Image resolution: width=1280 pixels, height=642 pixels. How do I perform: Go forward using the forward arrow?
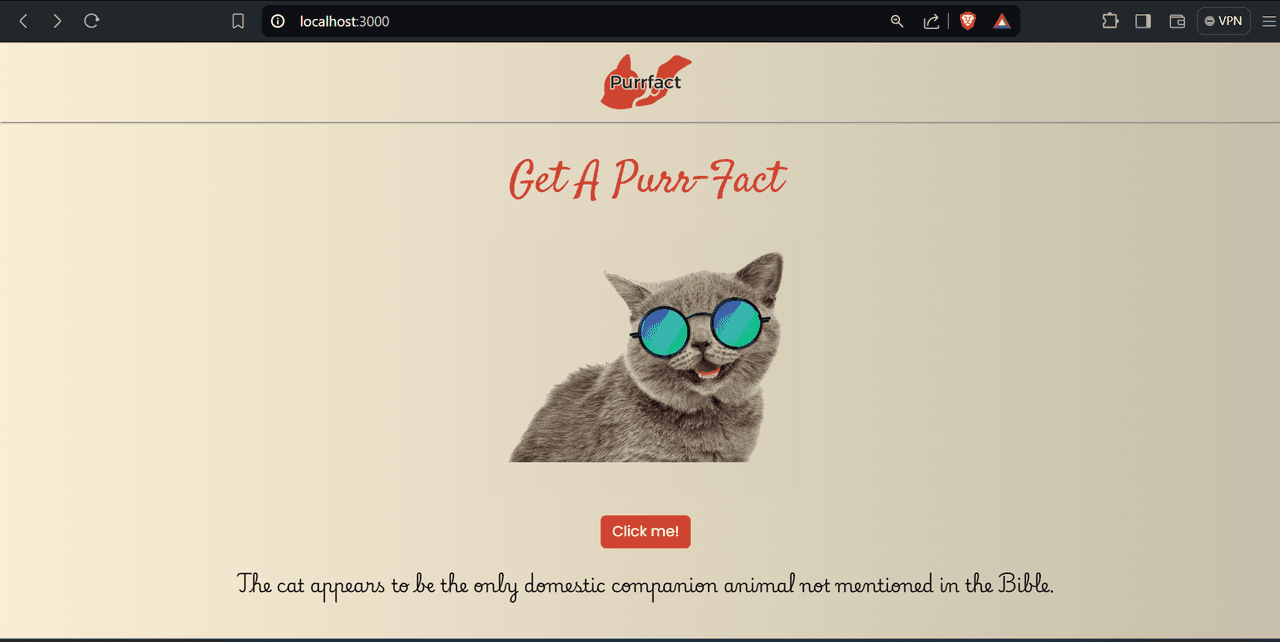pyautogui.click(x=57, y=21)
